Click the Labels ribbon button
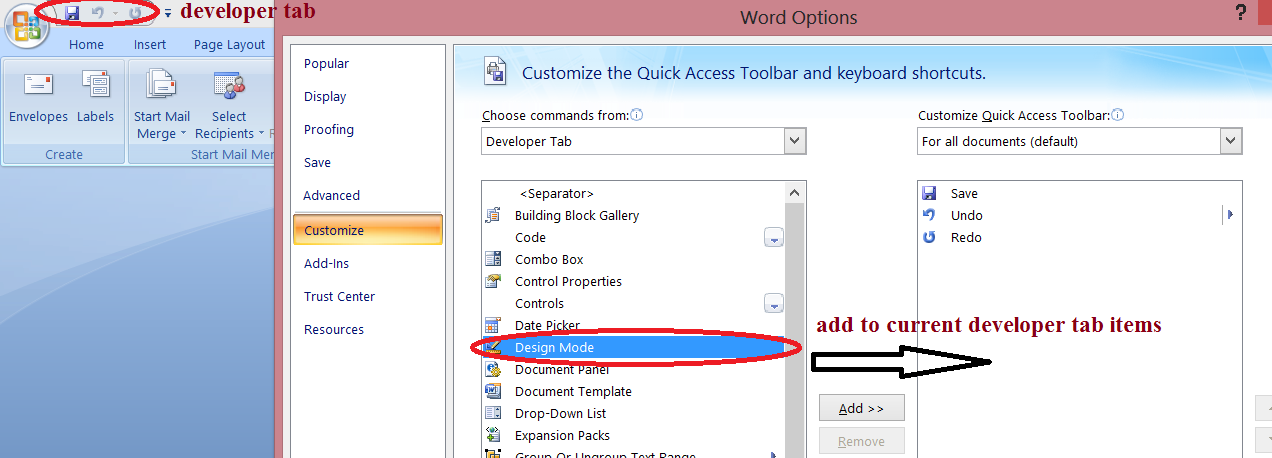Image resolution: width=1272 pixels, height=458 pixels. tap(96, 98)
